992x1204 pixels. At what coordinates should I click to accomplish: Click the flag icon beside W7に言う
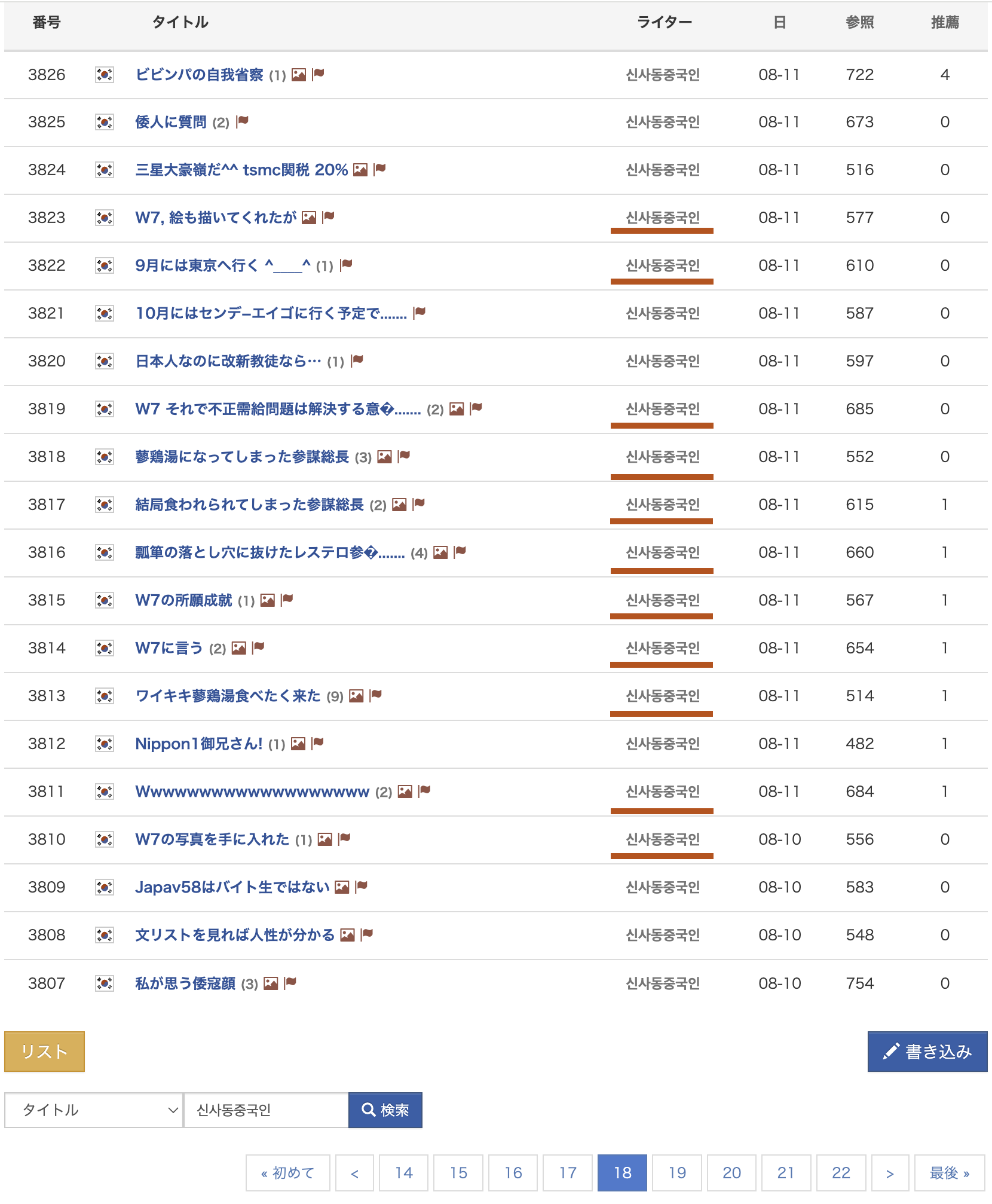(x=259, y=648)
